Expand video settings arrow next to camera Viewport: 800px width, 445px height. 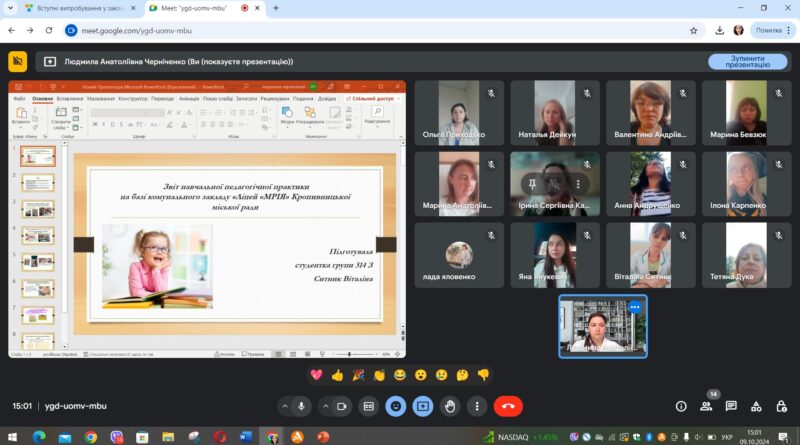(325, 406)
